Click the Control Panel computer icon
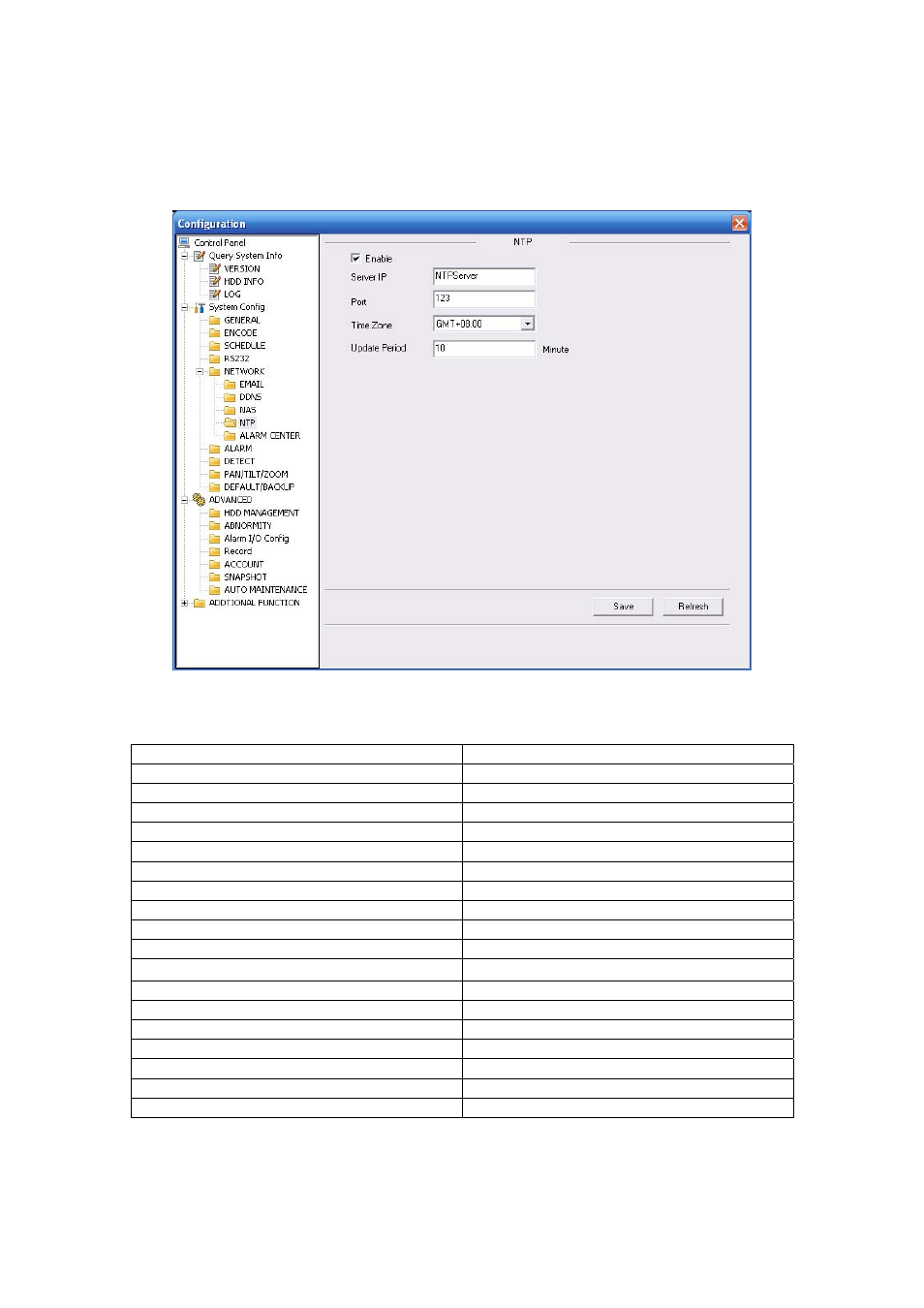Viewport: 924px width, 1308px height. click(184, 242)
